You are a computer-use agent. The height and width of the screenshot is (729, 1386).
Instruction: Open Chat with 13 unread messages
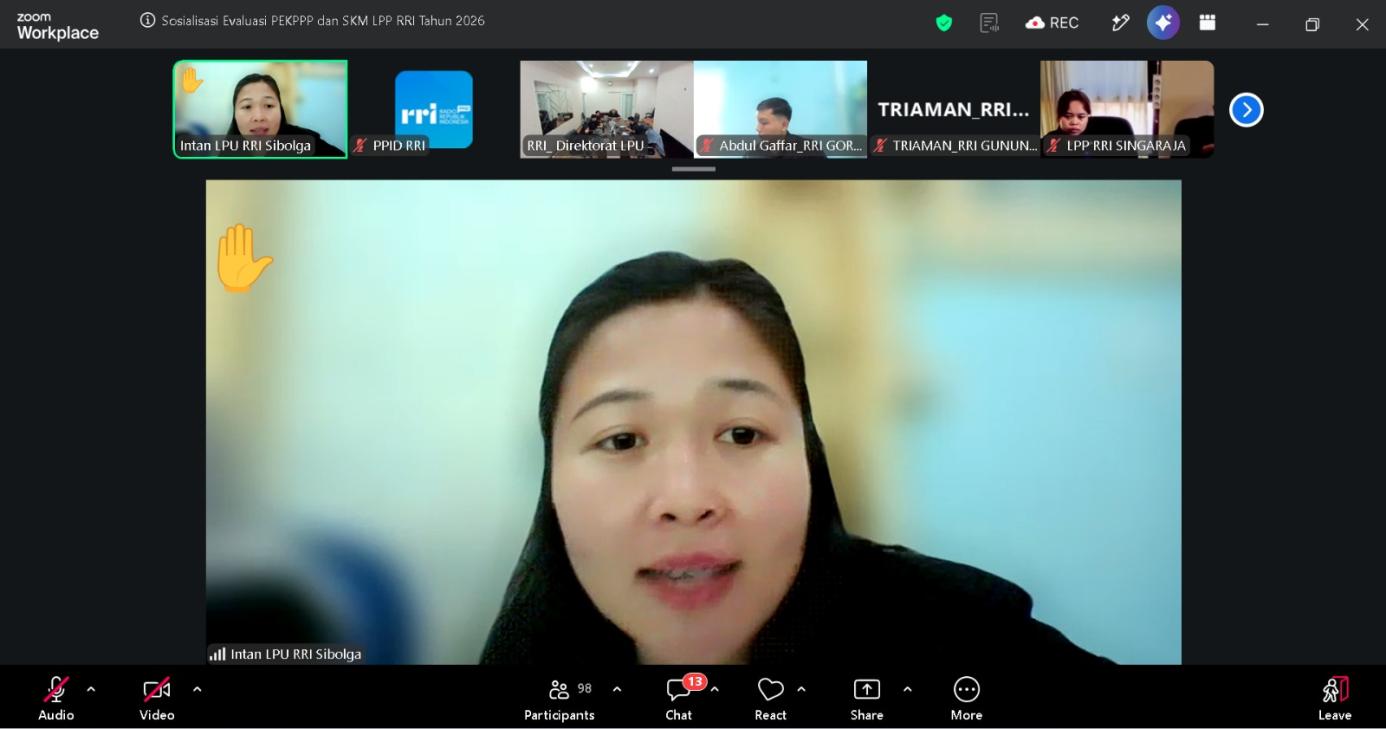tap(679, 697)
